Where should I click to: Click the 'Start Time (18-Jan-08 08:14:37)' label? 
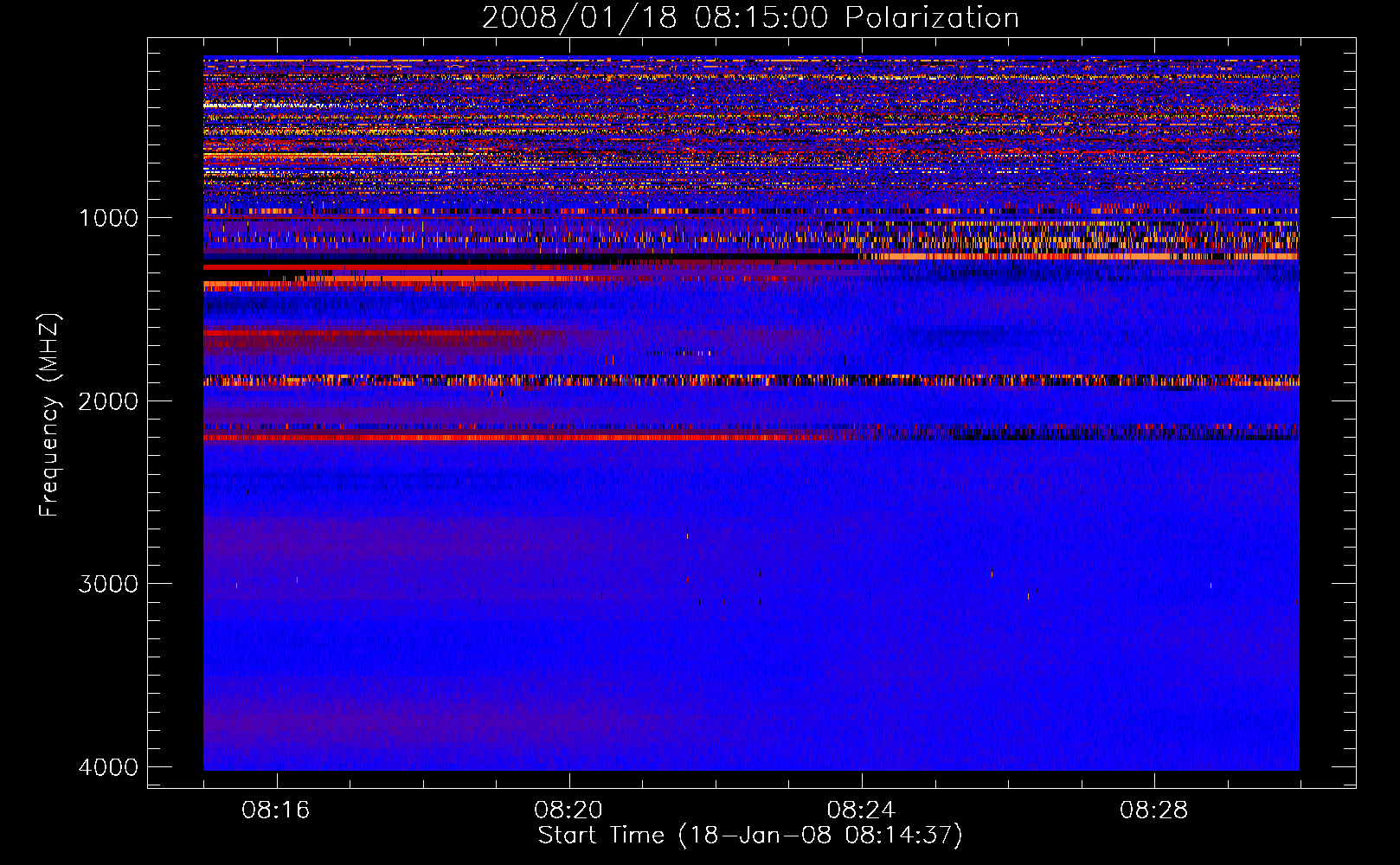tap(750, 836)
